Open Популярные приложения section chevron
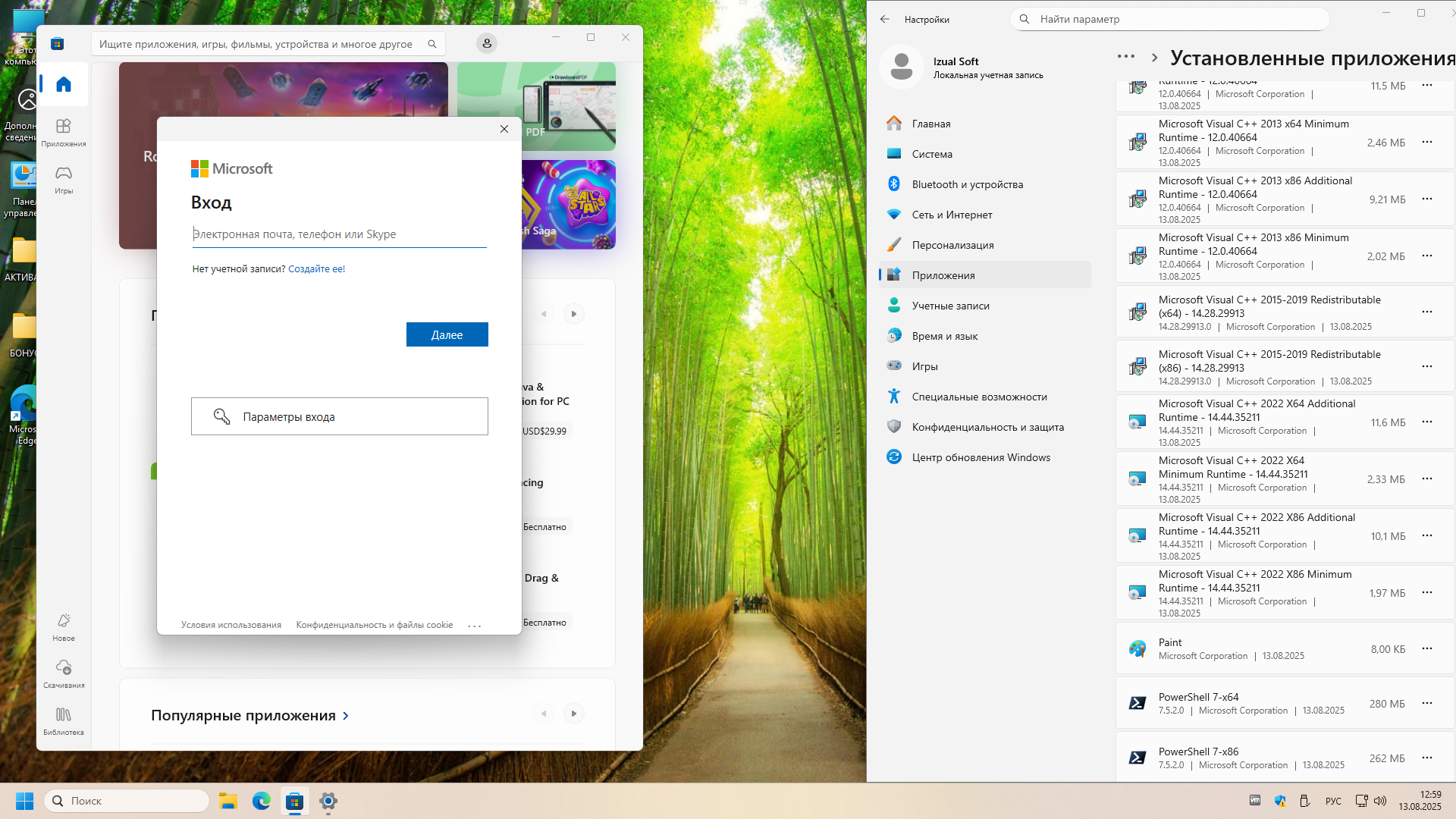Viewport: 1456px width, 819px height. 346,715
